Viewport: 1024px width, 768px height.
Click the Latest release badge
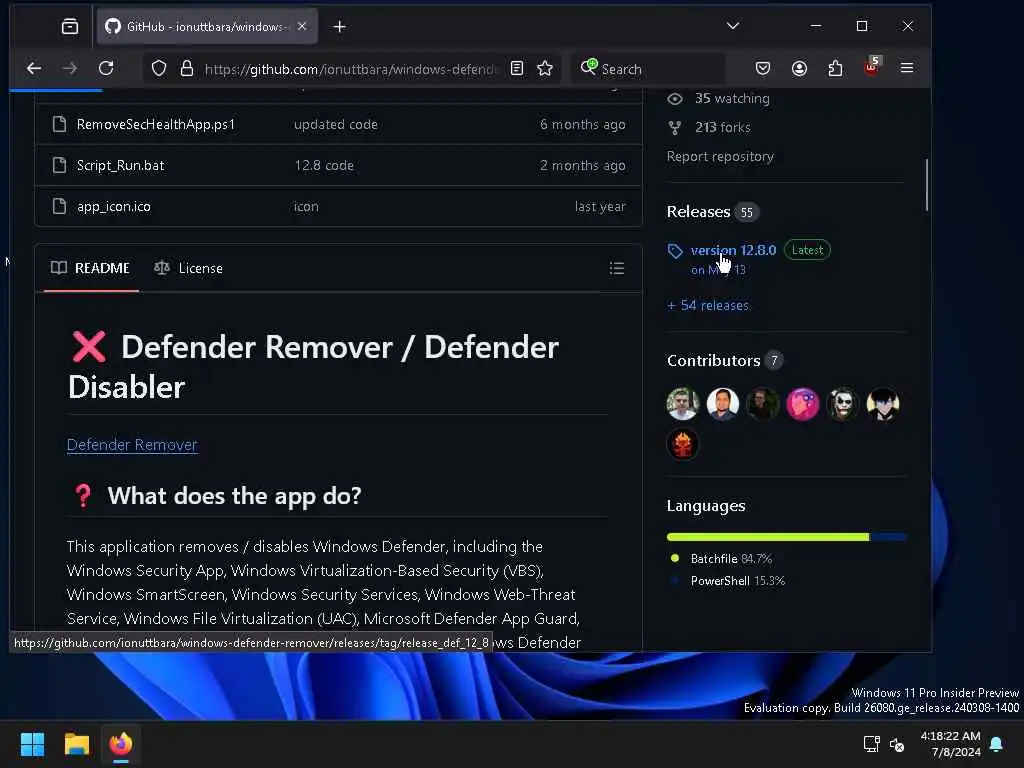807,249
